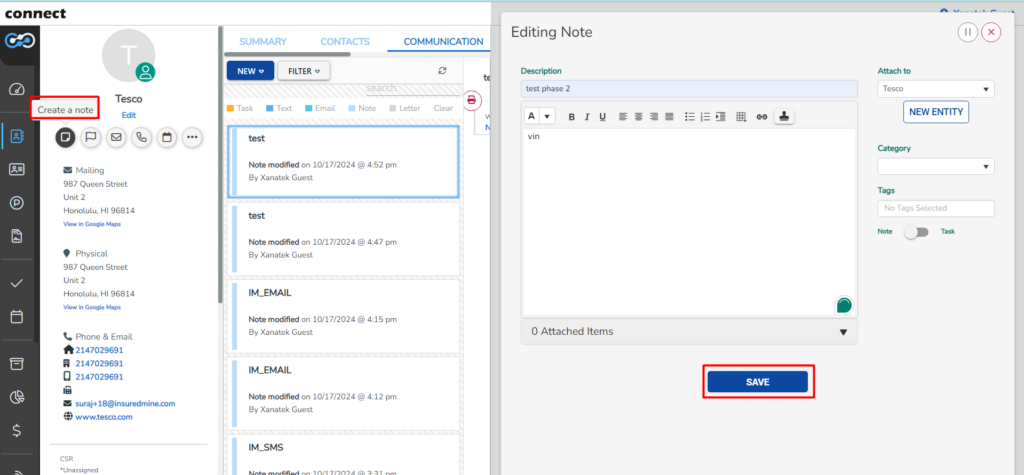This screenshot has height=475, width=1024.
Task: Click the NEW ENTITY button
Action: coord(936,112)
